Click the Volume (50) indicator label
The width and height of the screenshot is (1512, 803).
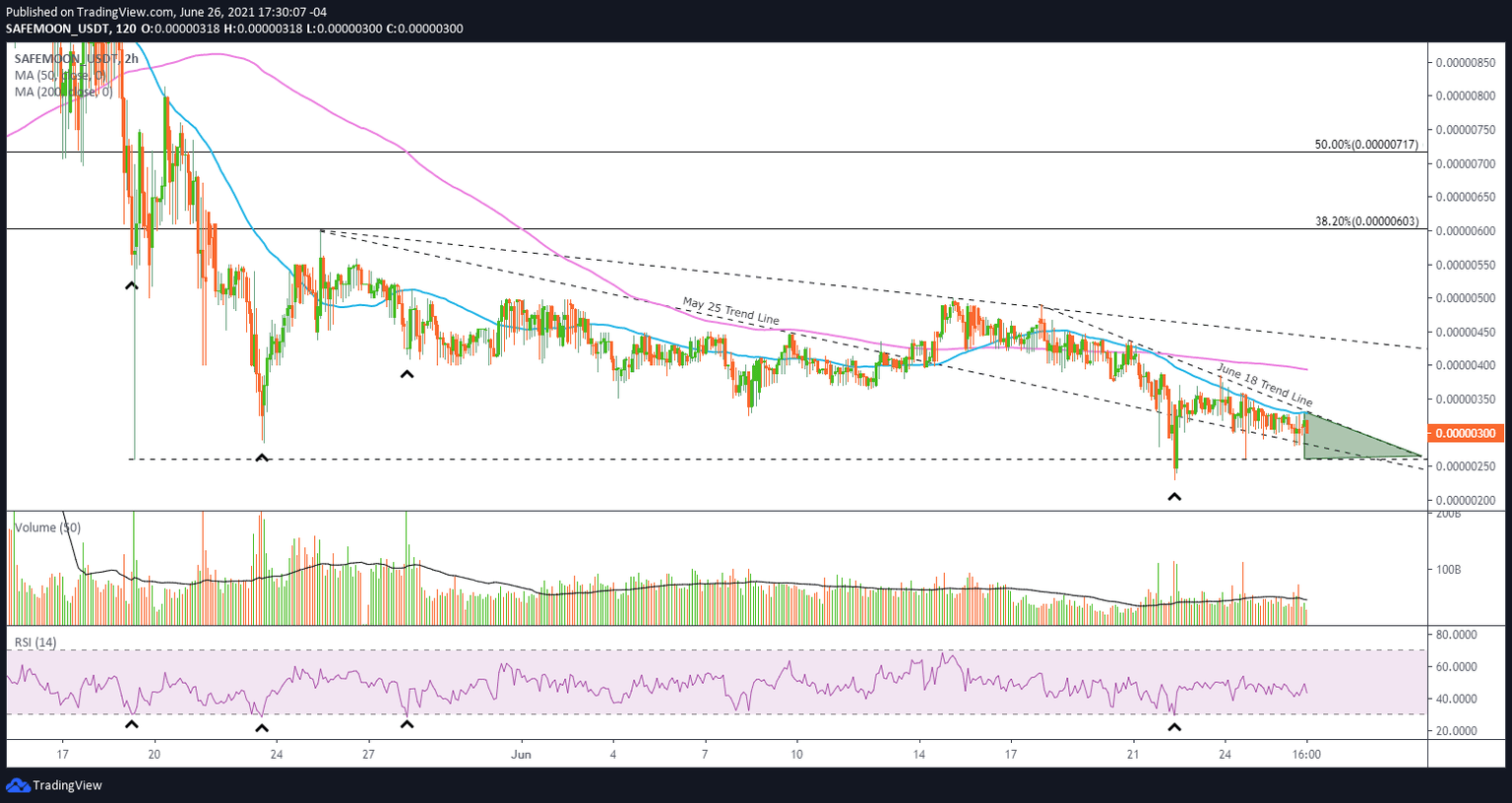[x=47, y=527]
